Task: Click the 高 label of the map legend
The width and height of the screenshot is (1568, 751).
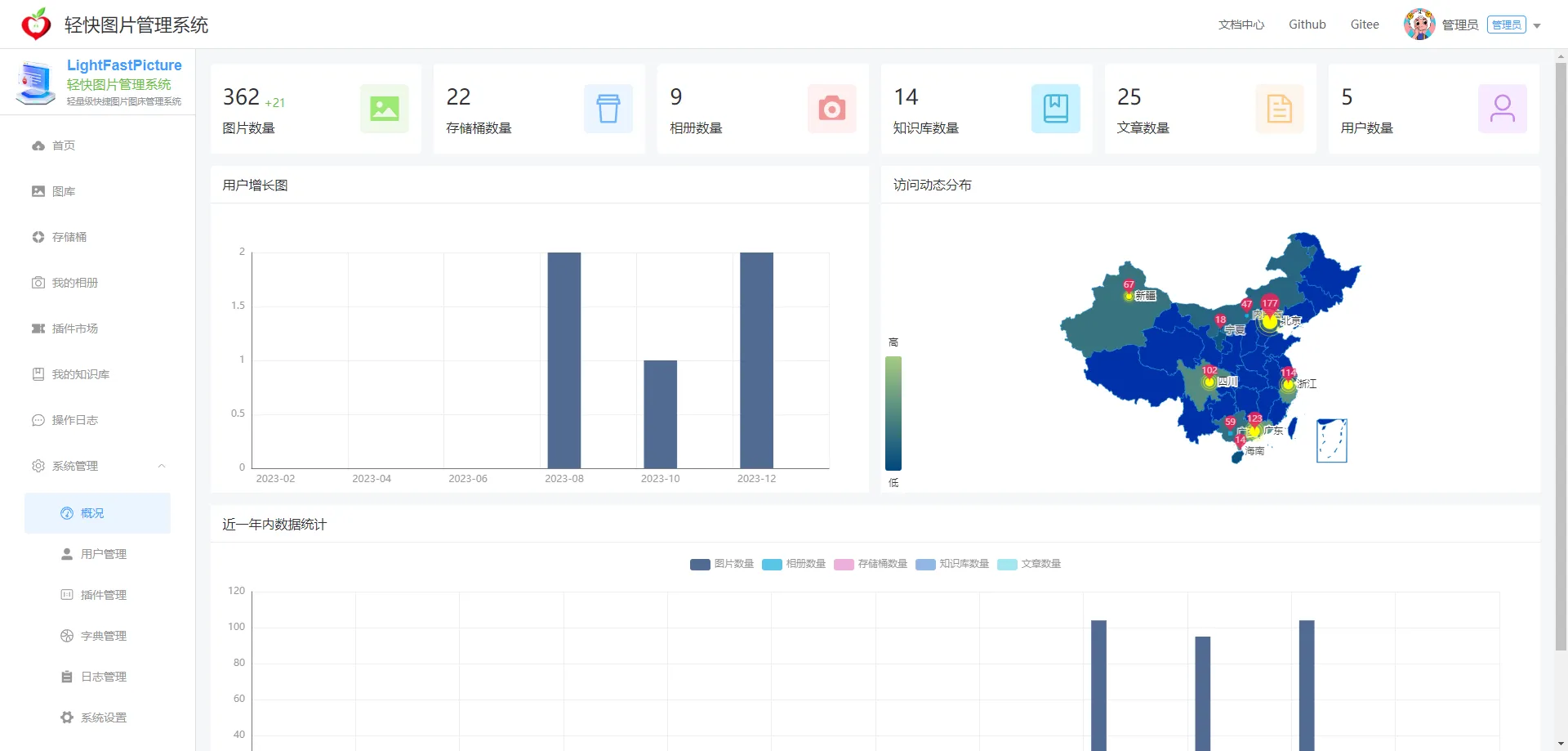Action: pos(893,342)
